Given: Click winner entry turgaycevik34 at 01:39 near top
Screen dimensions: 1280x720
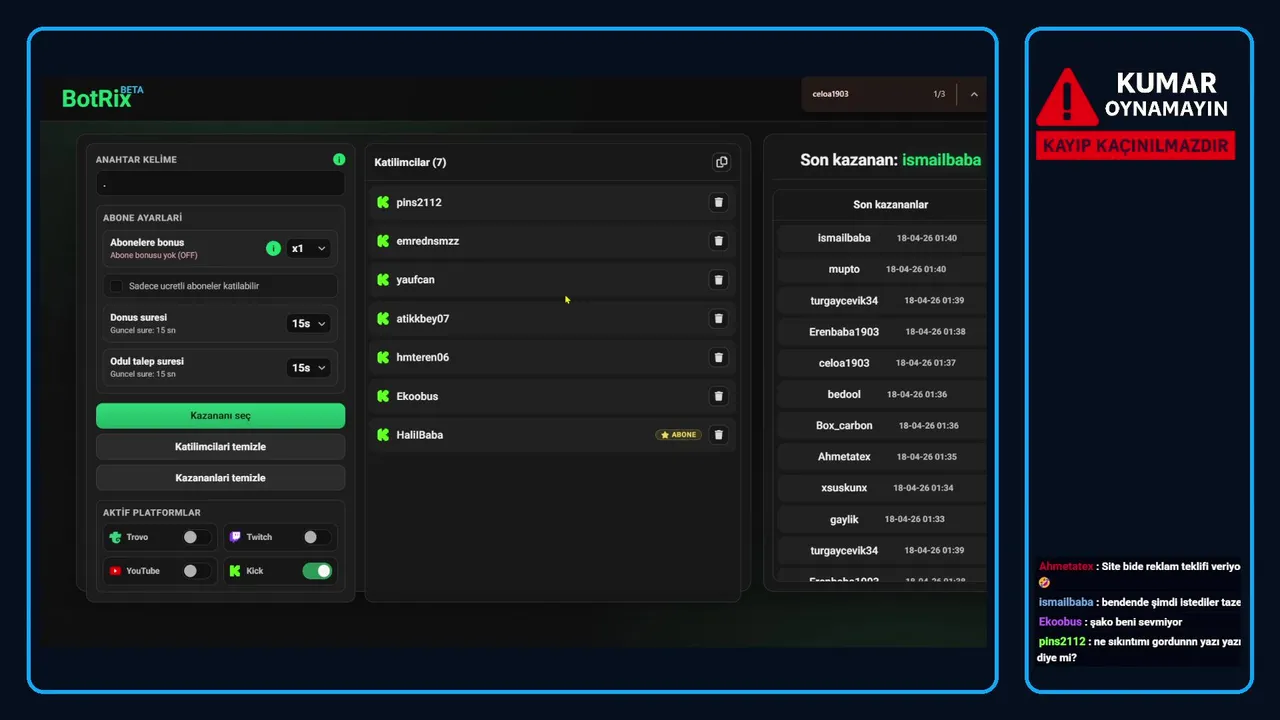Looking at the screenshot, I should point(882,300).
